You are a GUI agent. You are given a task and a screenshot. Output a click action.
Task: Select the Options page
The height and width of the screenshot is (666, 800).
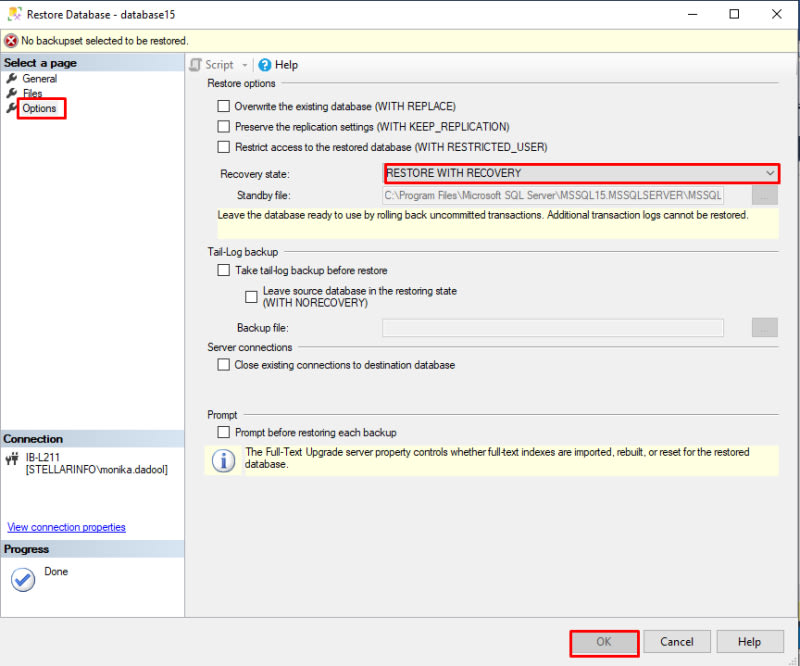coord(40,108)
